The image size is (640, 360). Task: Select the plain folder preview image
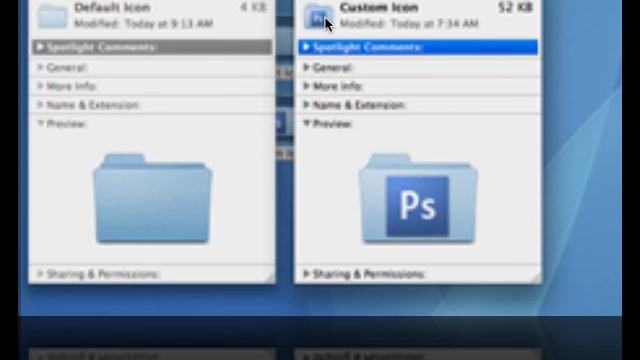(x=152, y=198)
